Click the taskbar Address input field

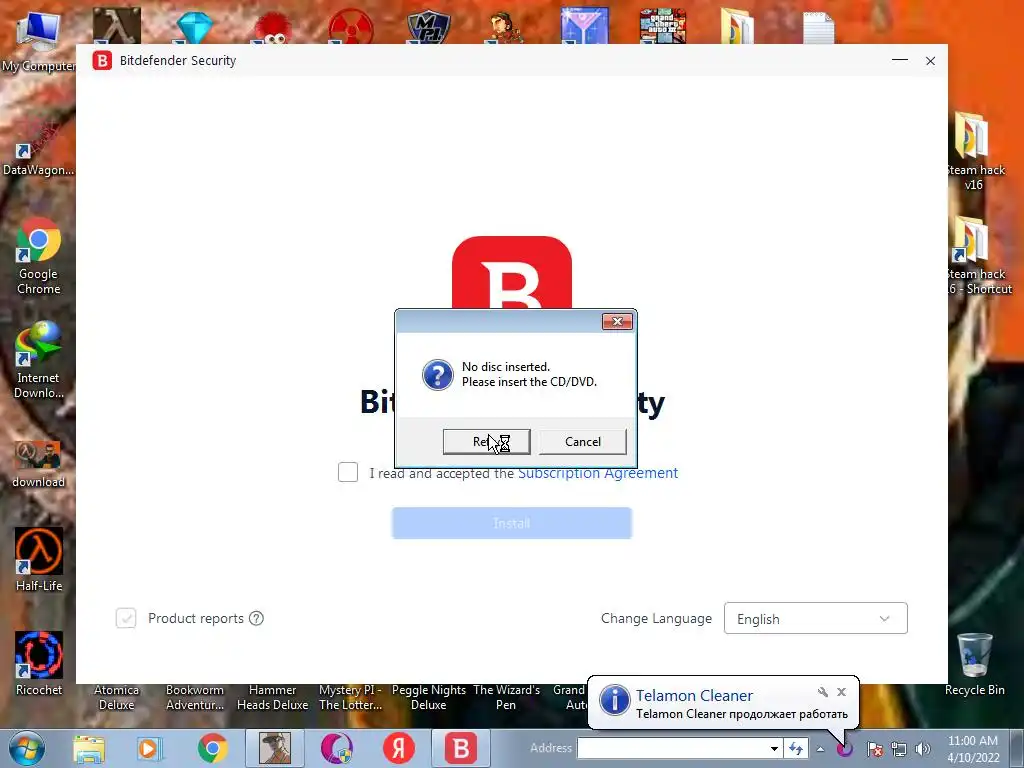(672, 748)
